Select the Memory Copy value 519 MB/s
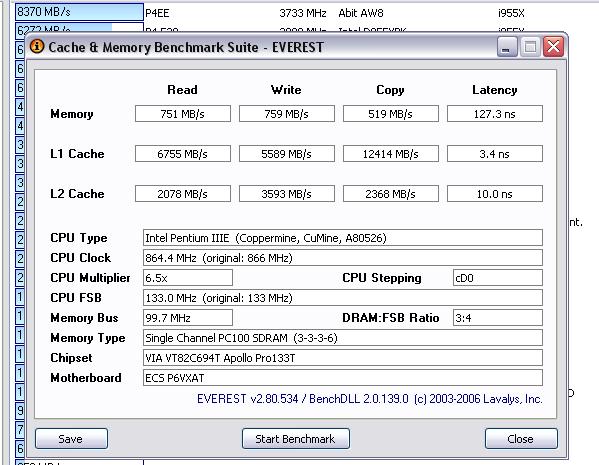The height and width of the screenshot is (465, 599). [x=390, y=114]
